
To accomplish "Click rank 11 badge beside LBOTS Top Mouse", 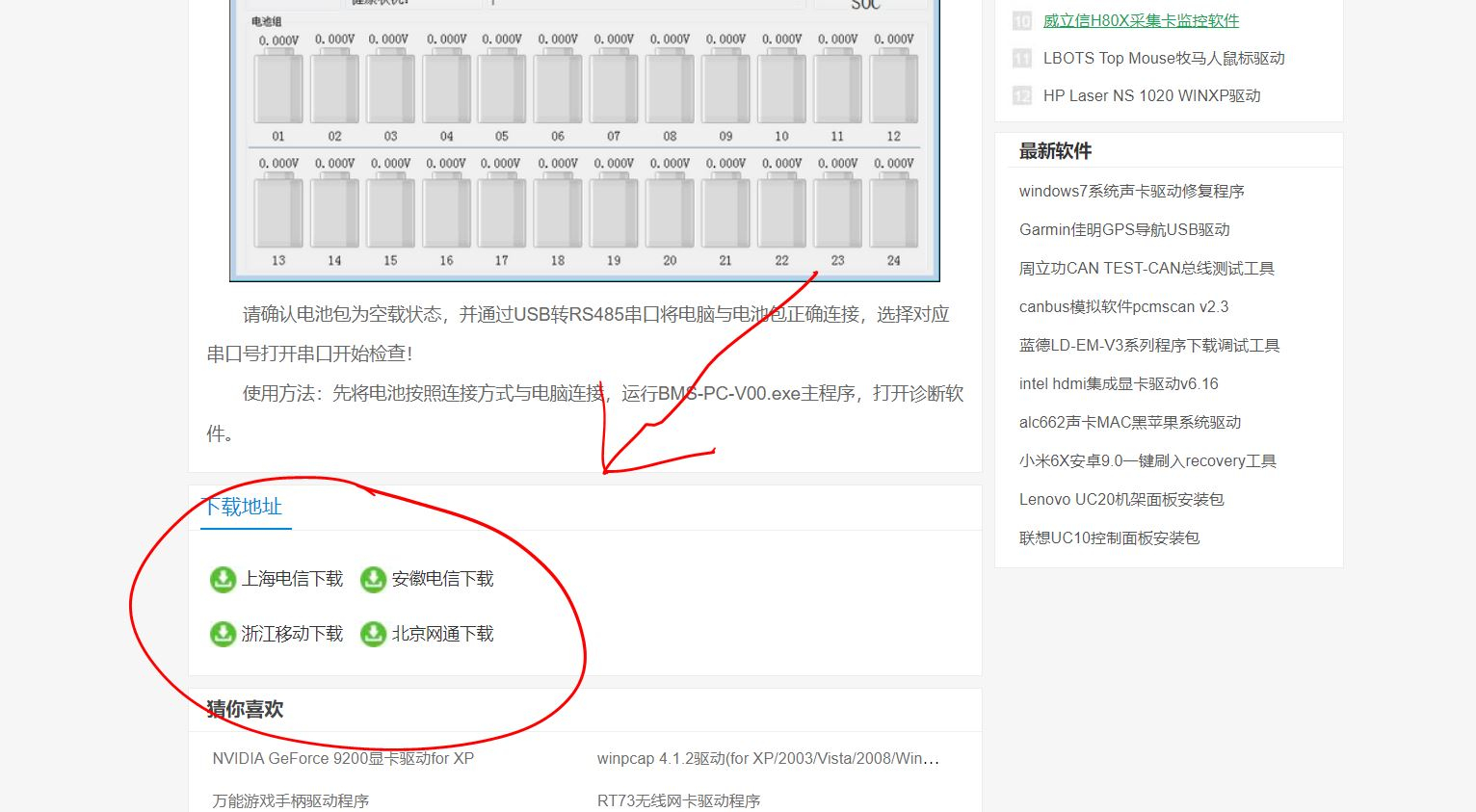I will point(1022,58).
